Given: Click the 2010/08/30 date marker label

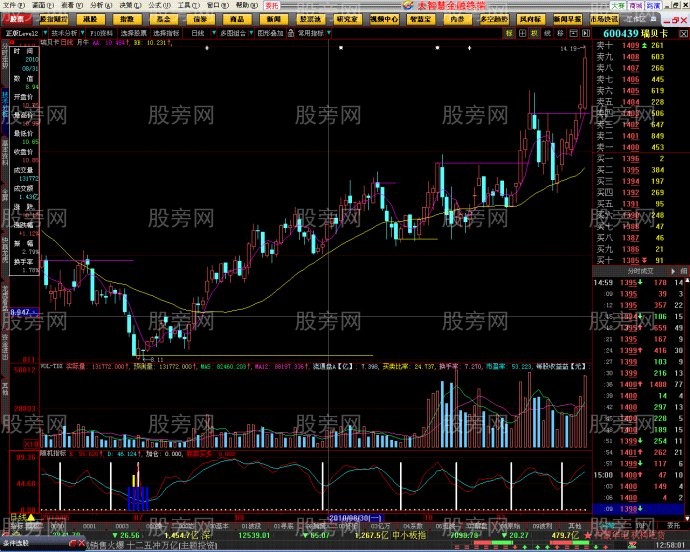Looking at the screenshot, I should pos(356,518).
